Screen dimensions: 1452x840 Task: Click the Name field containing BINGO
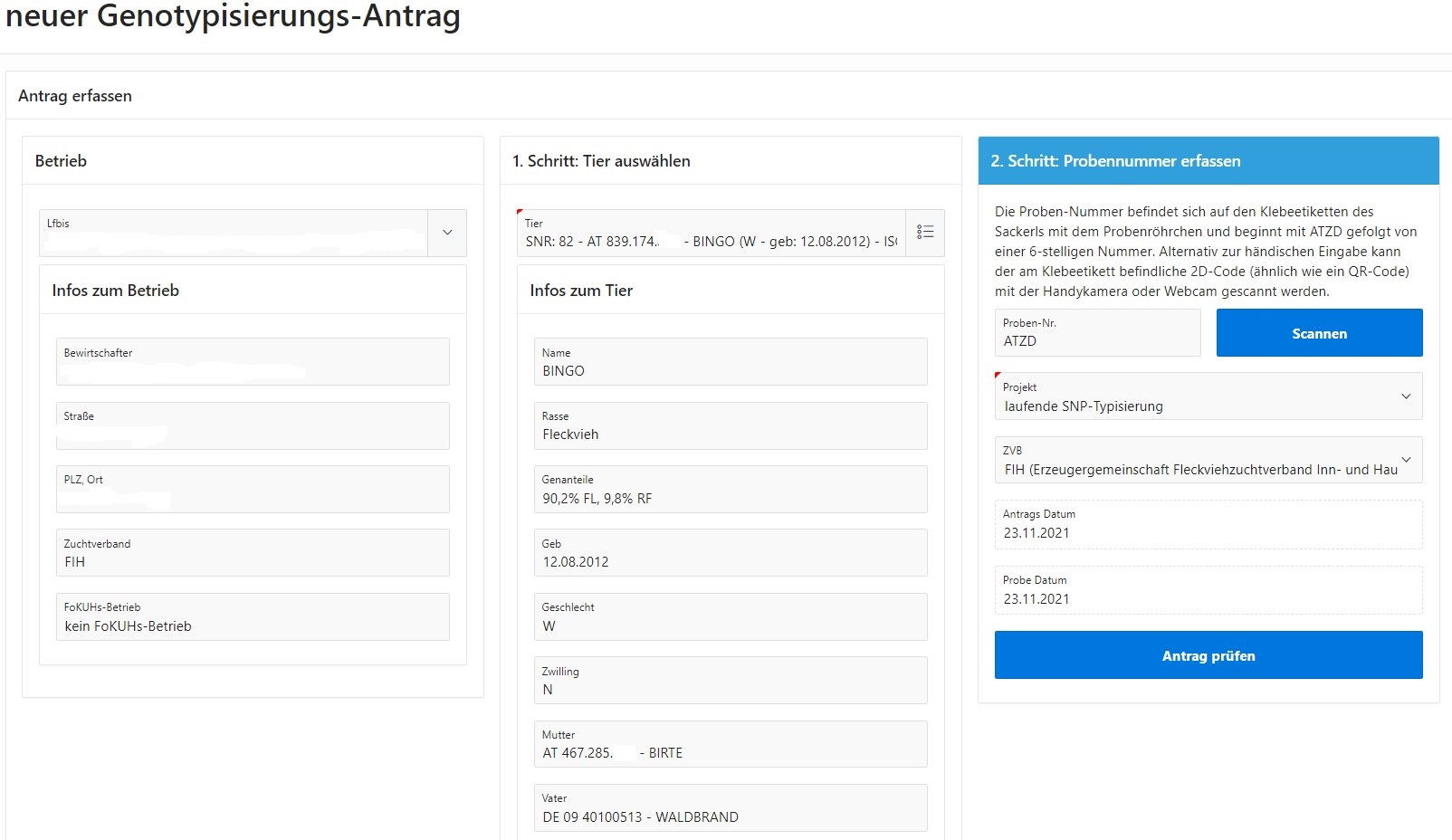pyautogui.click(x=730, y=362)
